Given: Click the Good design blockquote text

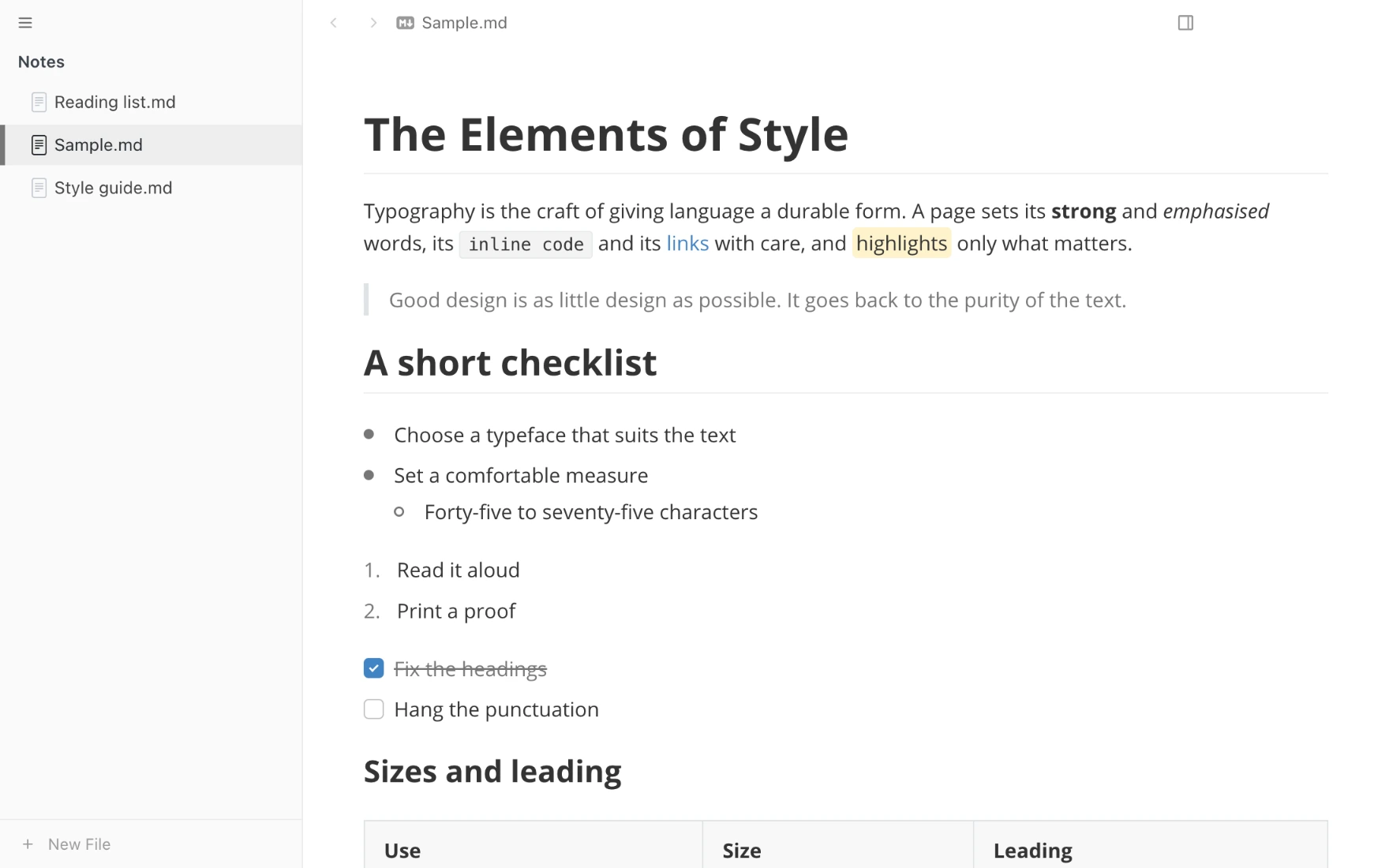Looking at the screenshot, I should point(758,300).
